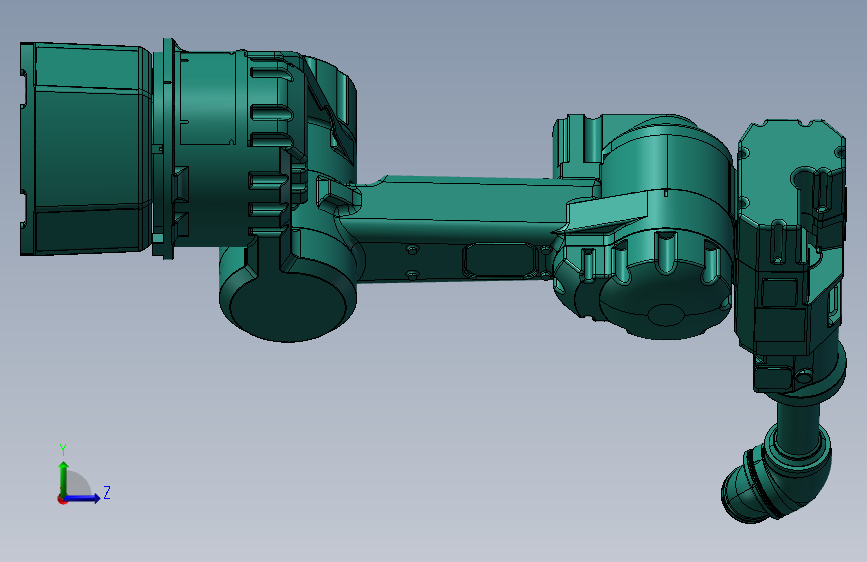The width and height of the screenshot is (867, 562).
Task: Click the large cylindrical base motor housing
Action: (86, 149)
